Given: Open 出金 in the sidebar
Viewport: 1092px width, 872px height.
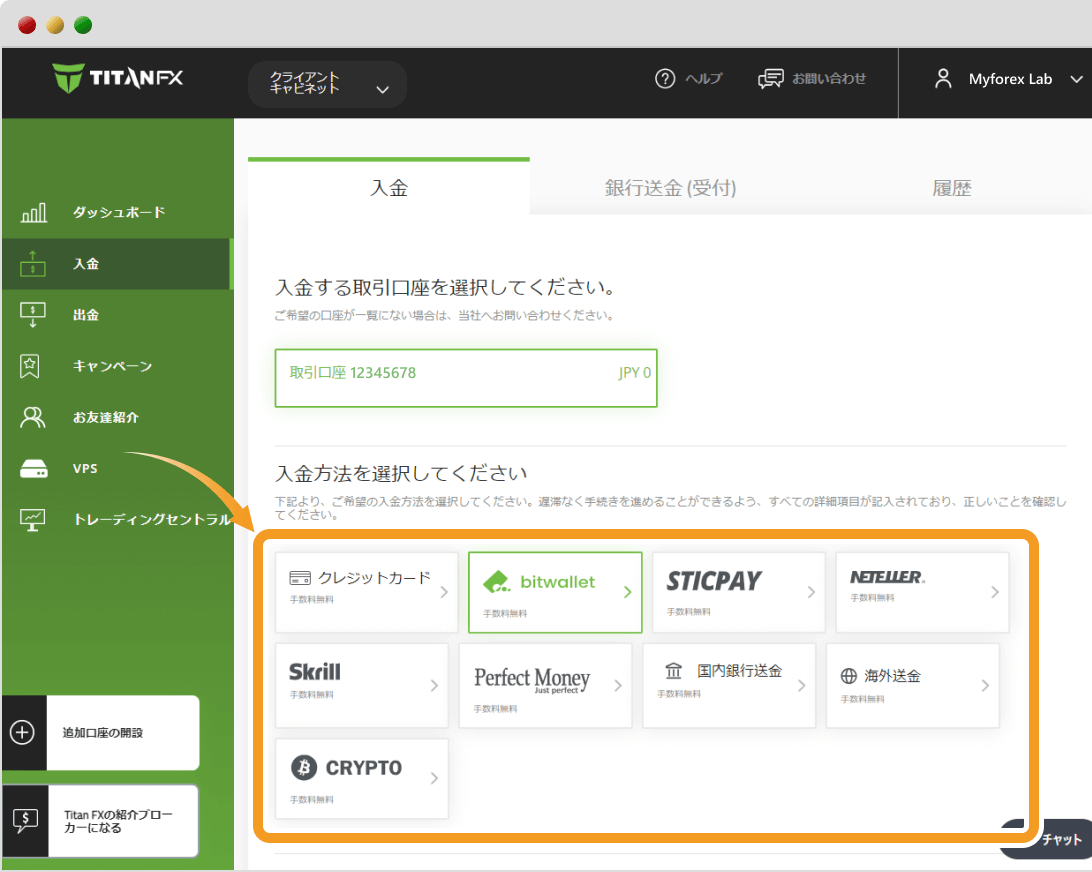Looking at the screenshot, I should 86,315.
